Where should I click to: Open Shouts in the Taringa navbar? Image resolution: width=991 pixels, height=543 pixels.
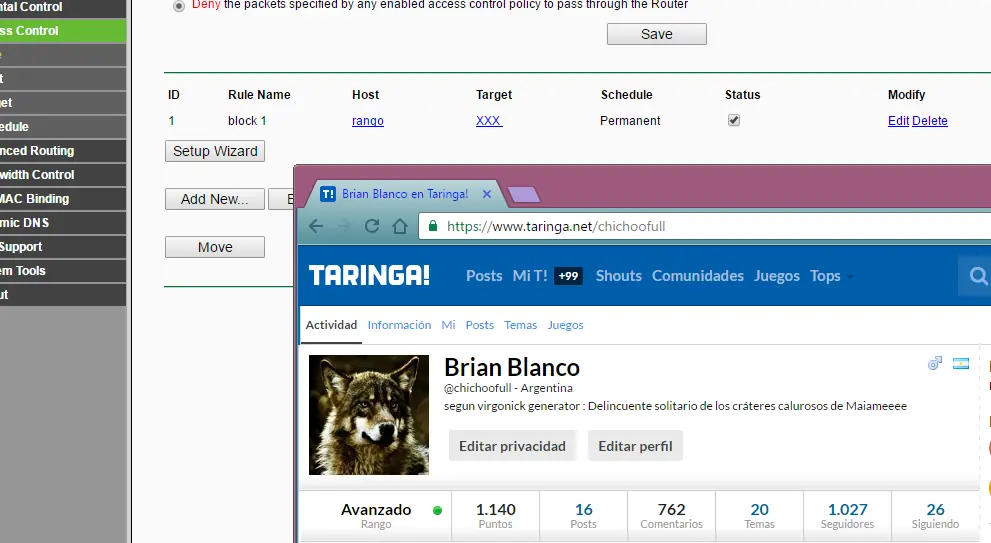click(619, 276)
